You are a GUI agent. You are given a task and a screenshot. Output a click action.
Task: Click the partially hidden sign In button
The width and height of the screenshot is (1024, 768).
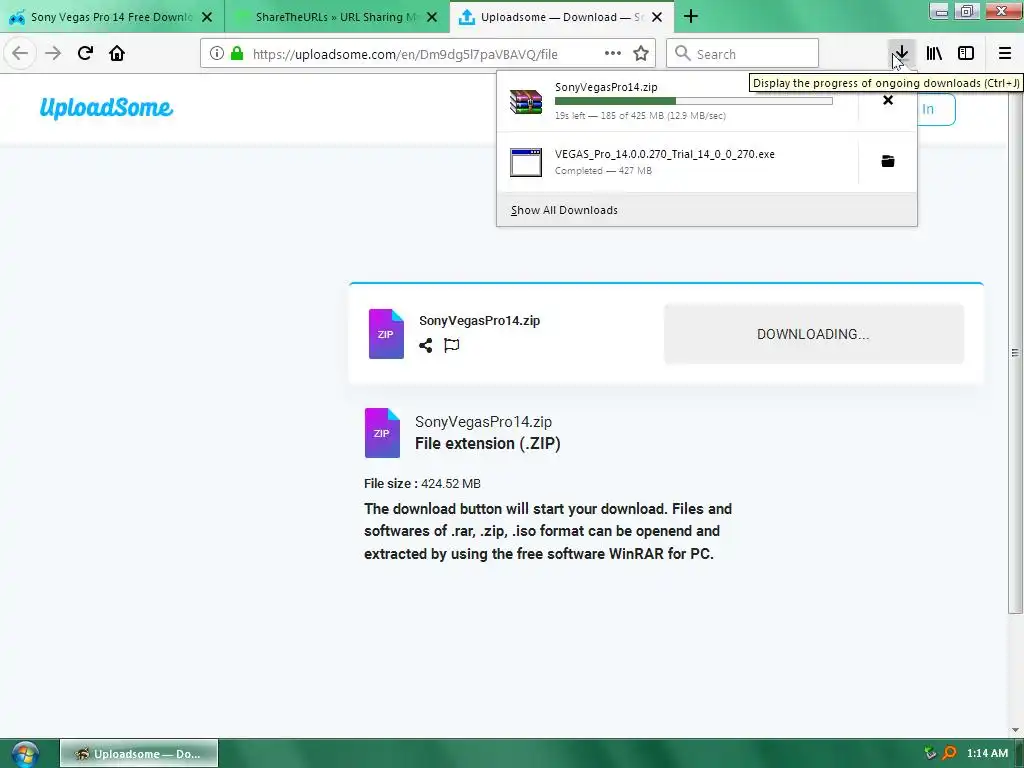pos(936,109)
